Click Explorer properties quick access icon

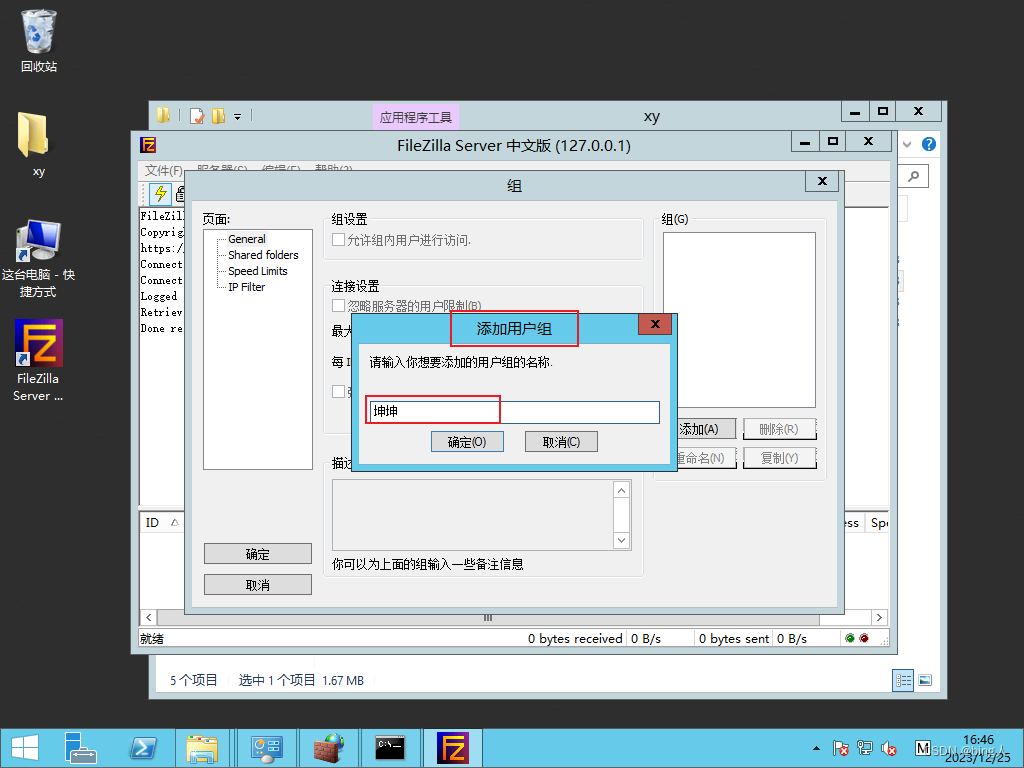(197, 116)
